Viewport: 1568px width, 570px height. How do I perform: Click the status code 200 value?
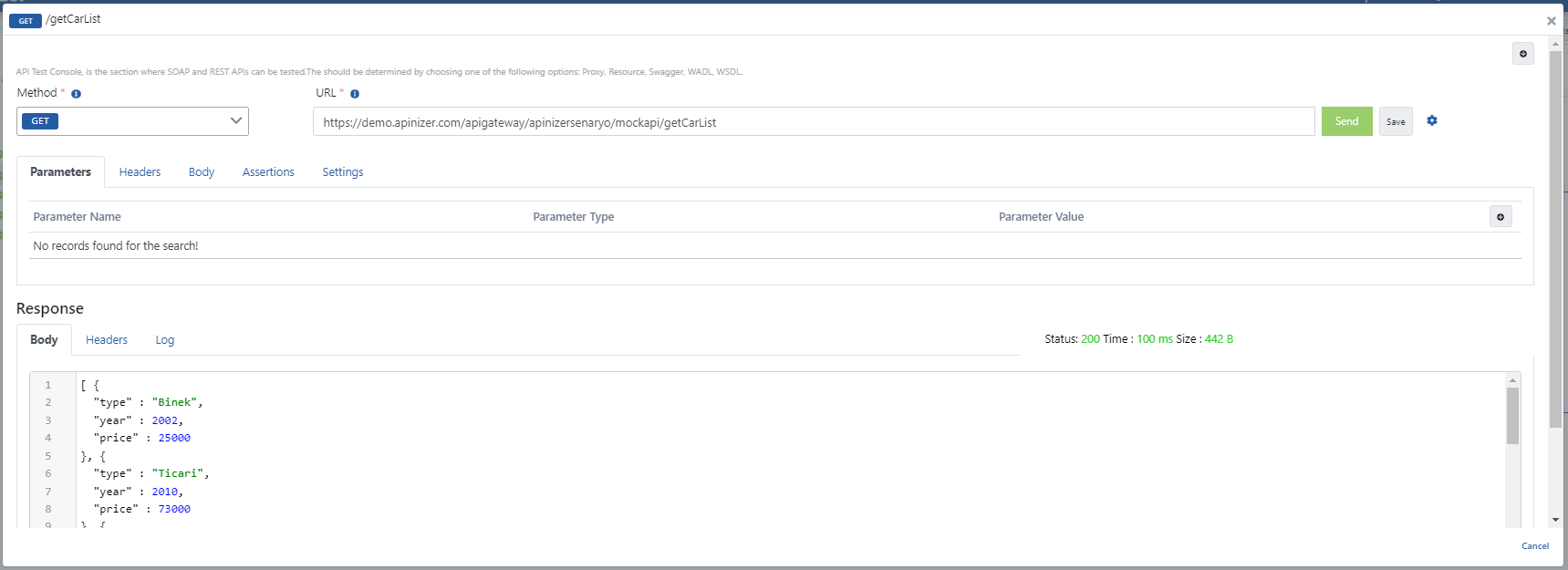1090,339
